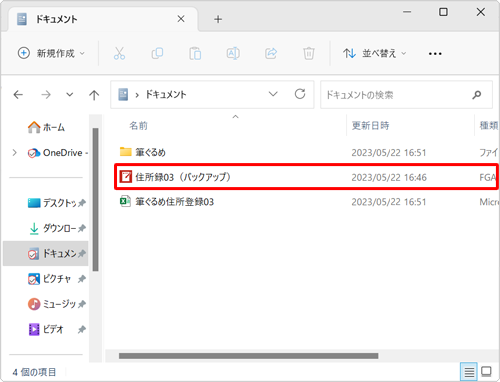Maximize the Explorer window

coord(443,12)
